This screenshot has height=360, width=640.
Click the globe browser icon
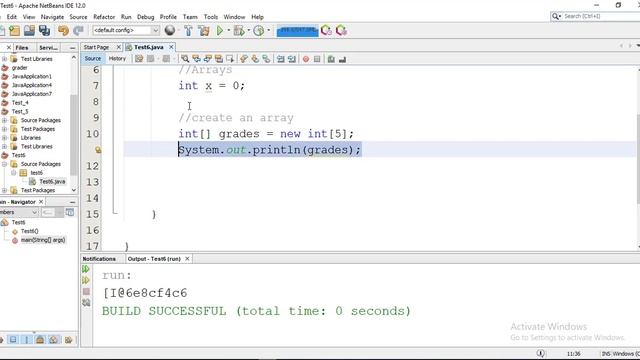[x=170, y=30]
